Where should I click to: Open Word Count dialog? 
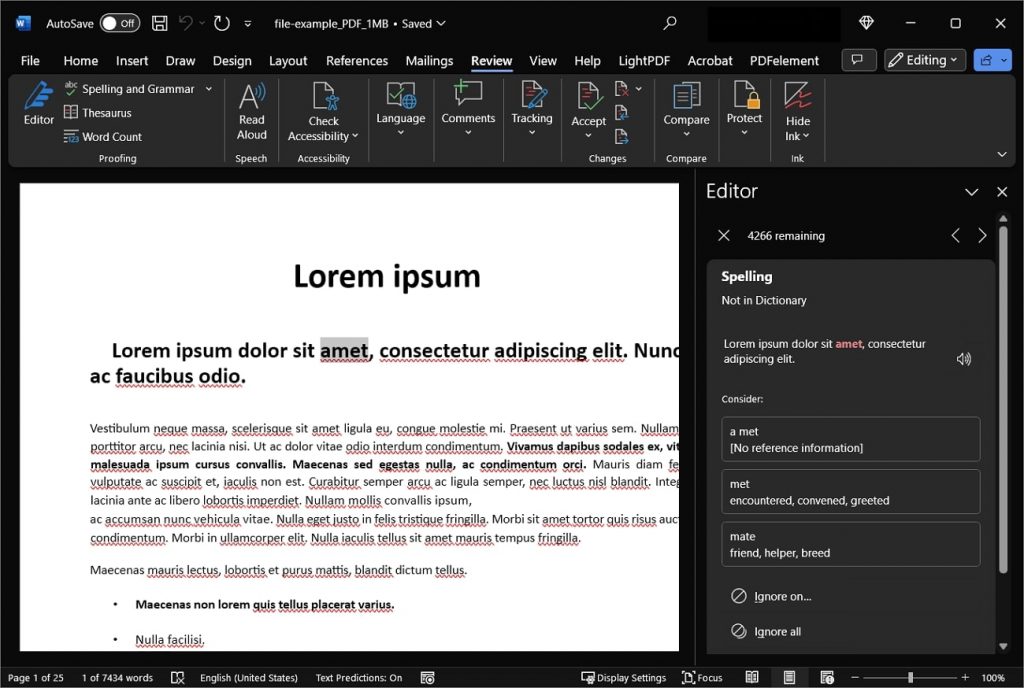[102, 137]
